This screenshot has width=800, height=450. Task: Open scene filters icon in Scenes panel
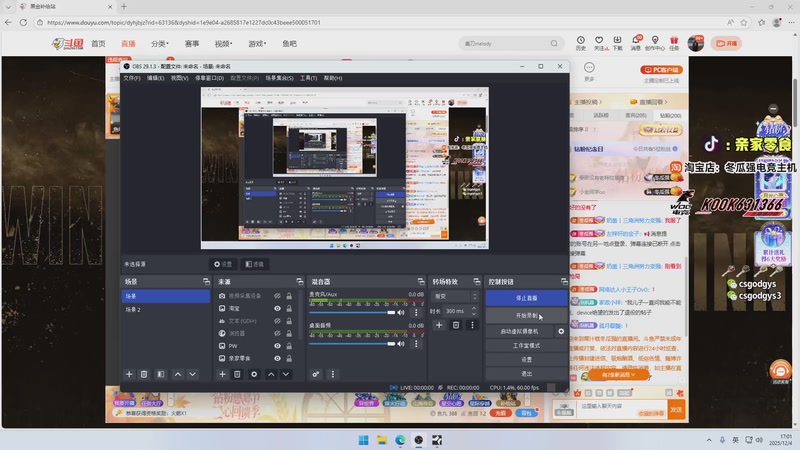(x=161, y=374)
